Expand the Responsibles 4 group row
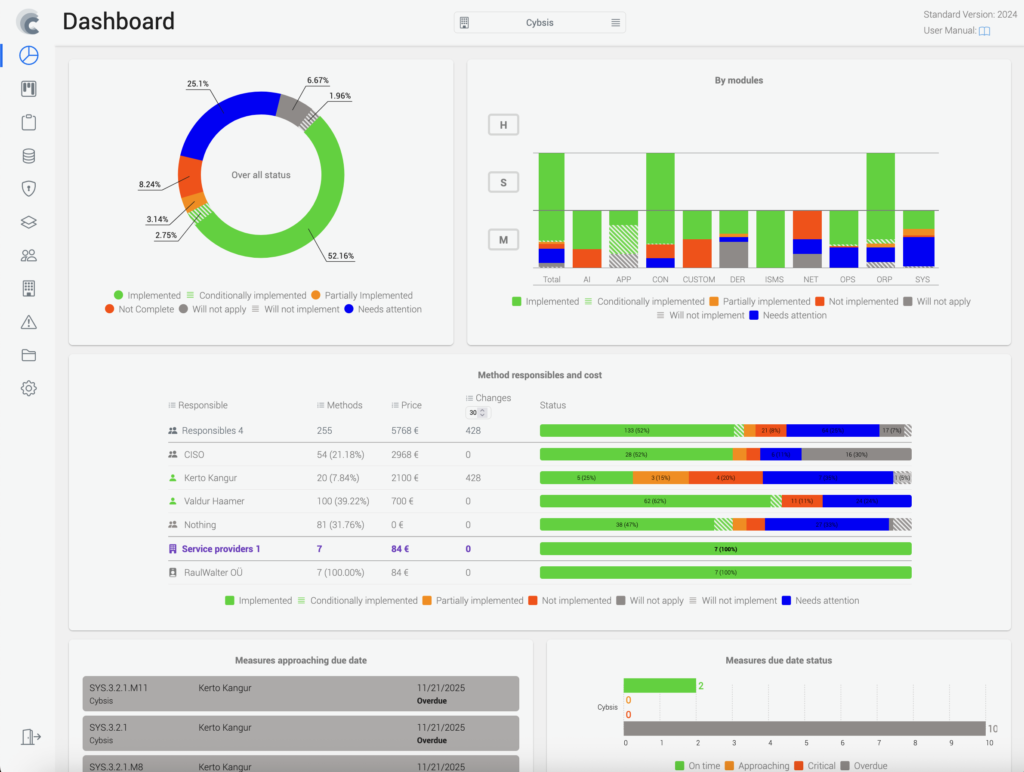The image size is (1024, 772). point(212,431)
